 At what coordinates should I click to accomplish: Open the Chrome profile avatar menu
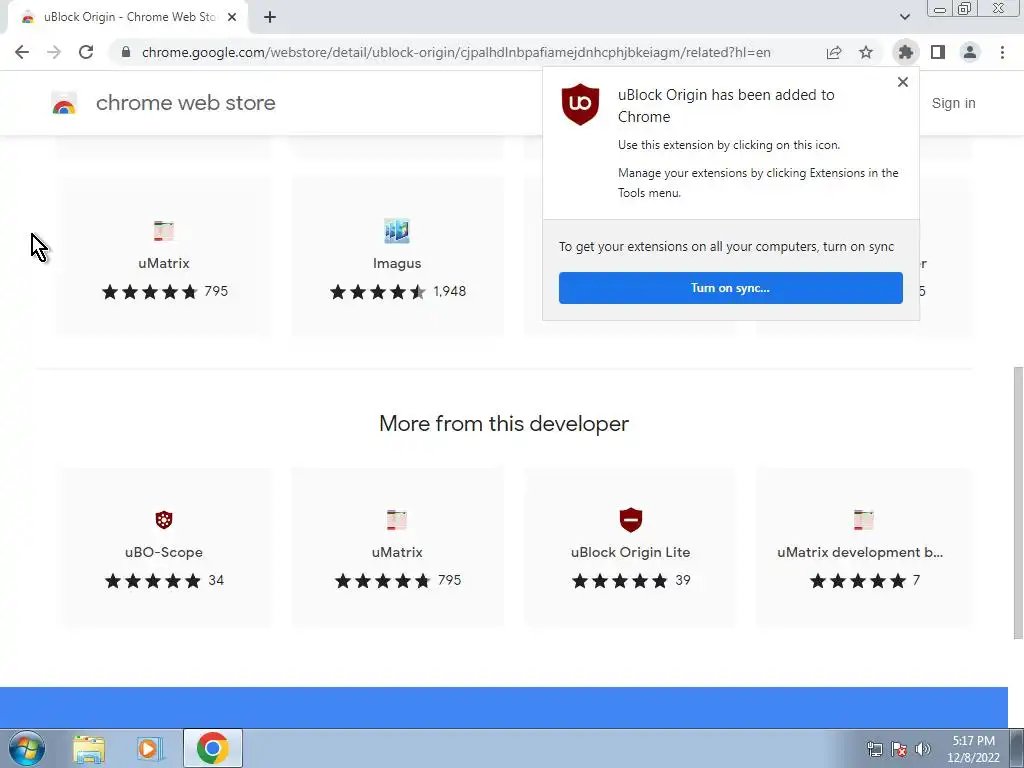(970, 52)
